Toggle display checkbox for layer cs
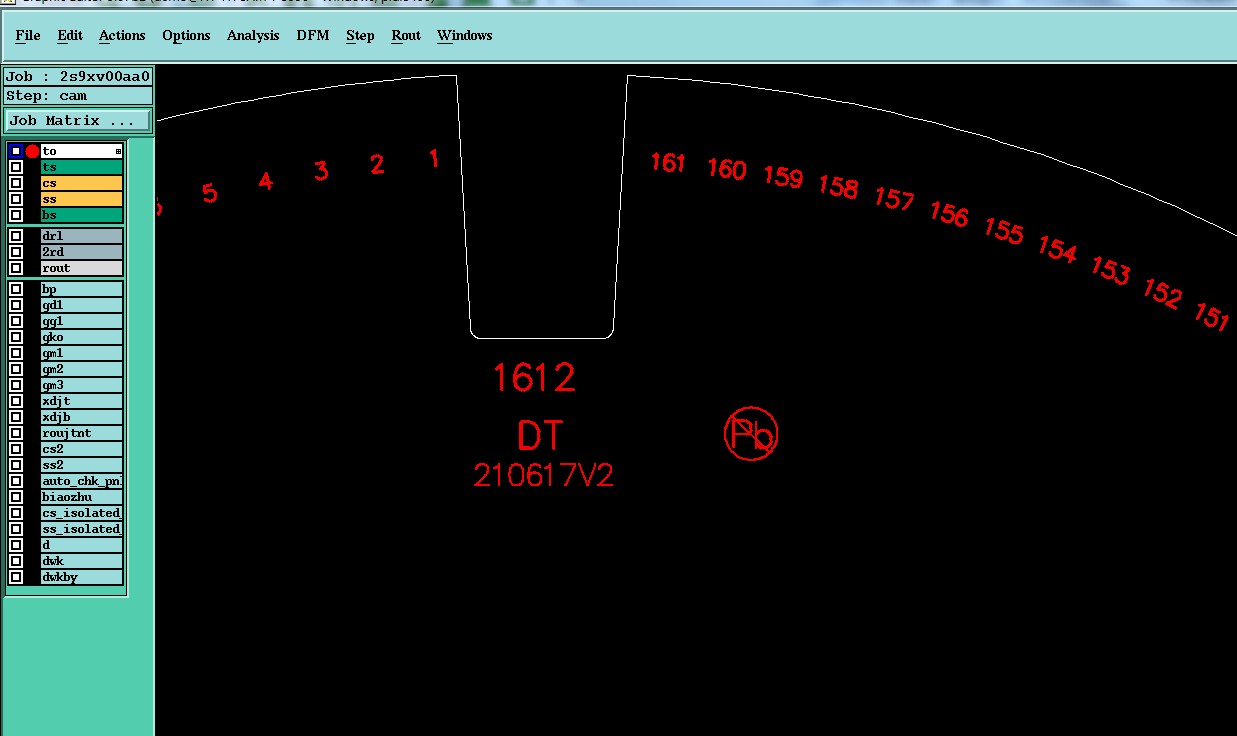This screenshot has height=736, width=1237. tap(16, 183)
